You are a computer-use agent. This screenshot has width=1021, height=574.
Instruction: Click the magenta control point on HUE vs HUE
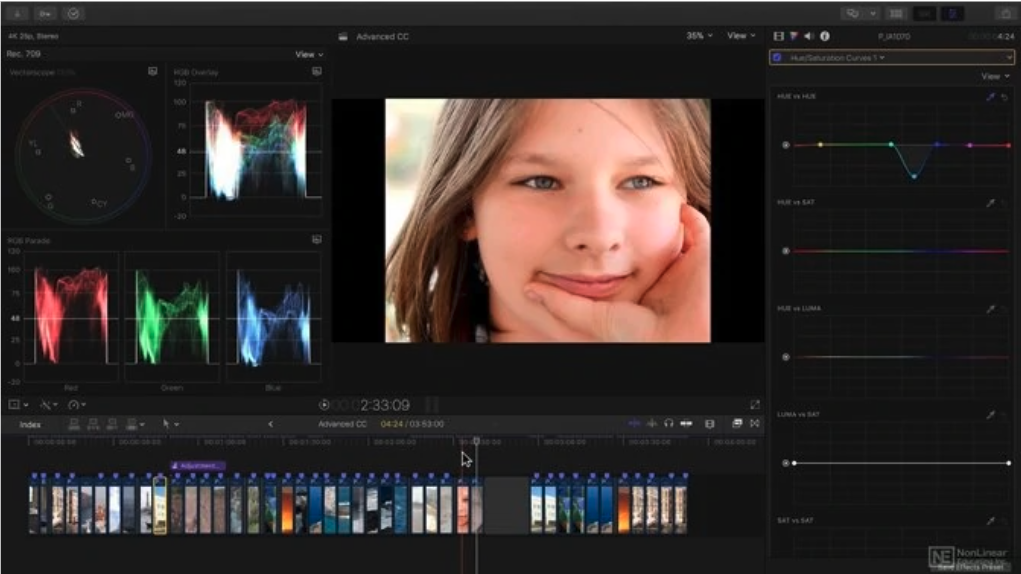pyautogui.click(x=970, y=145)
